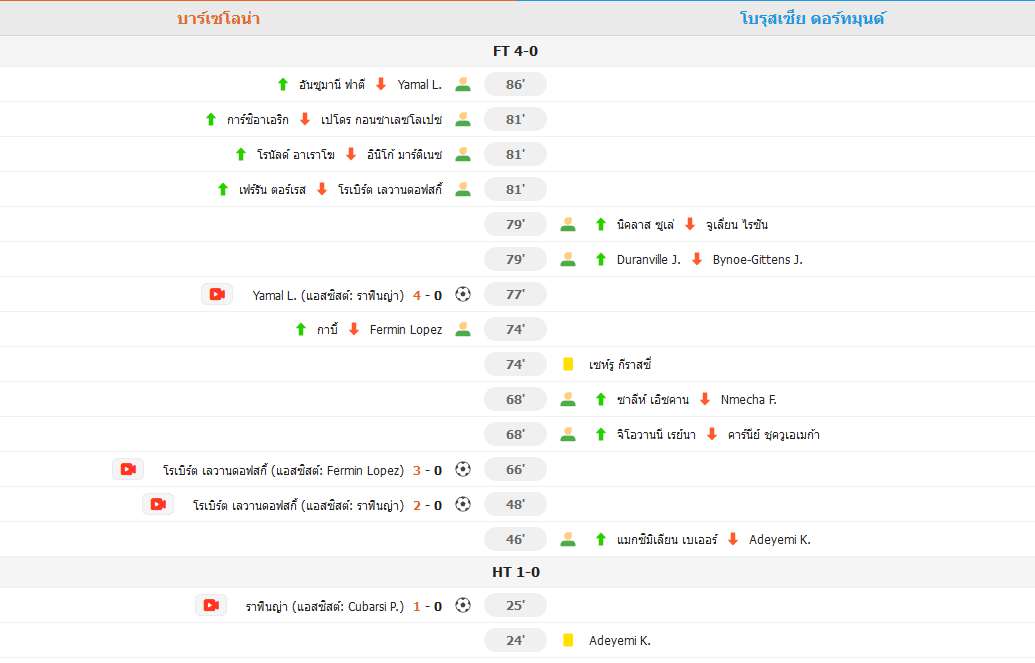Screen dimensions: 1035x663
Task: Select the 3 - 0 score text
Action: (427, 470)
